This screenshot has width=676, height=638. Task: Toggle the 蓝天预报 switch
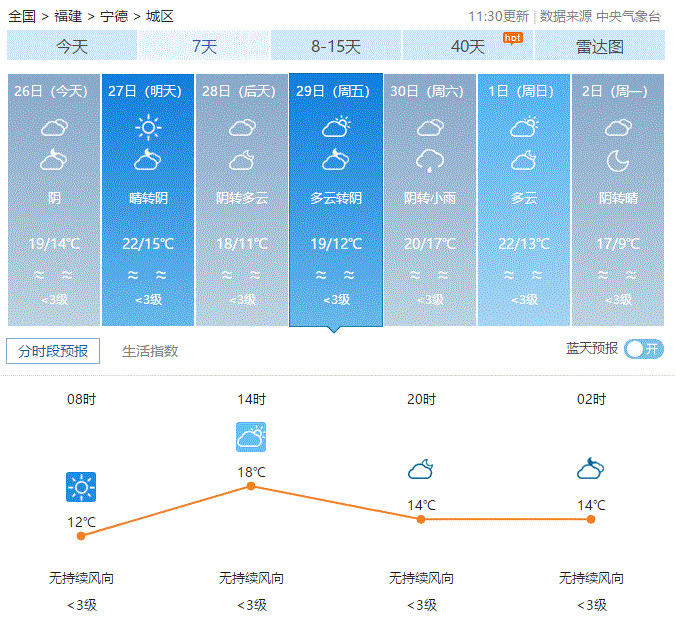click(644, 349)
